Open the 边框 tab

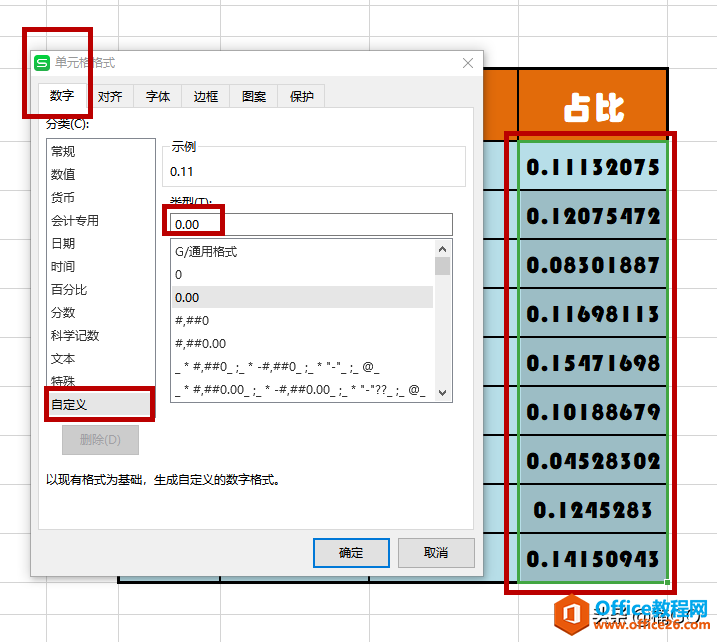206,96
